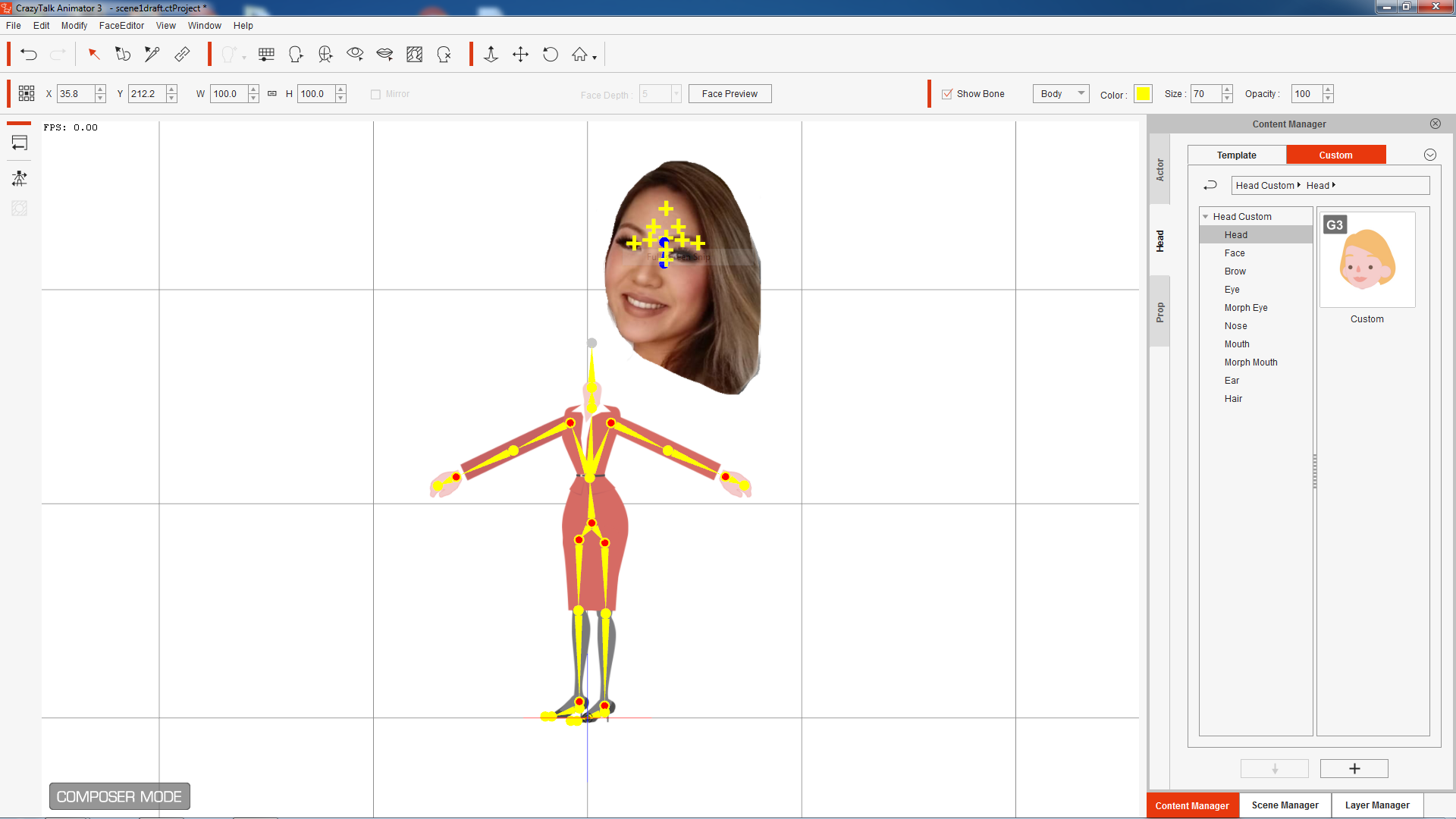Click the background mask editor icon
Viewport: 1456px width, 819px height.
(x=414, y=54)
